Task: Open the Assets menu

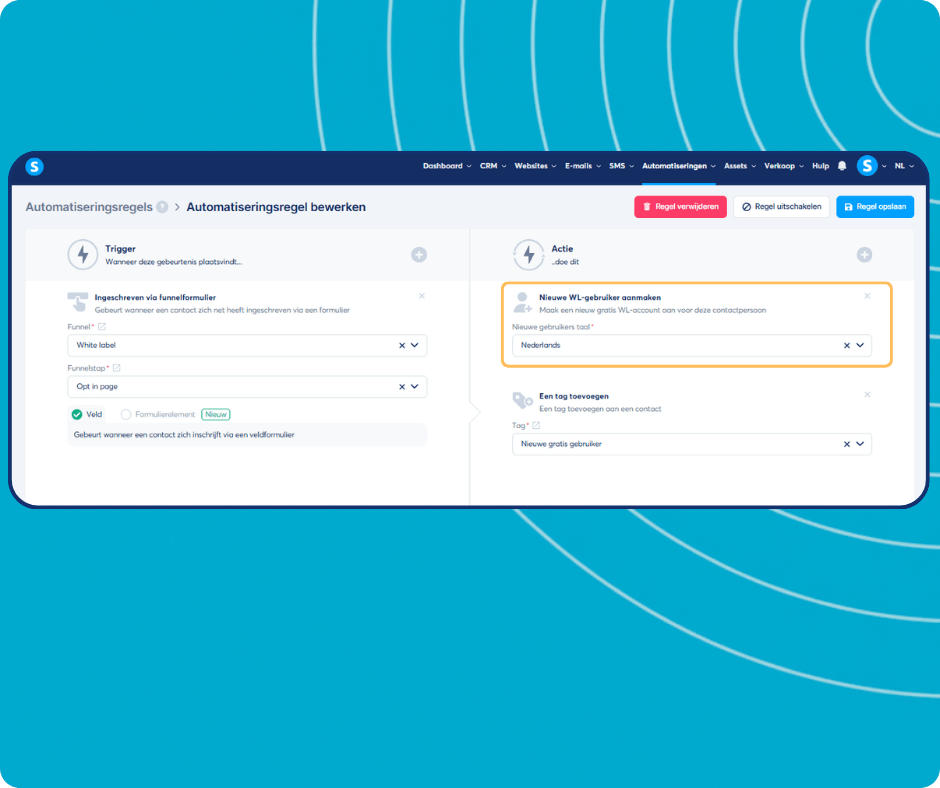Action: point(740,166)
